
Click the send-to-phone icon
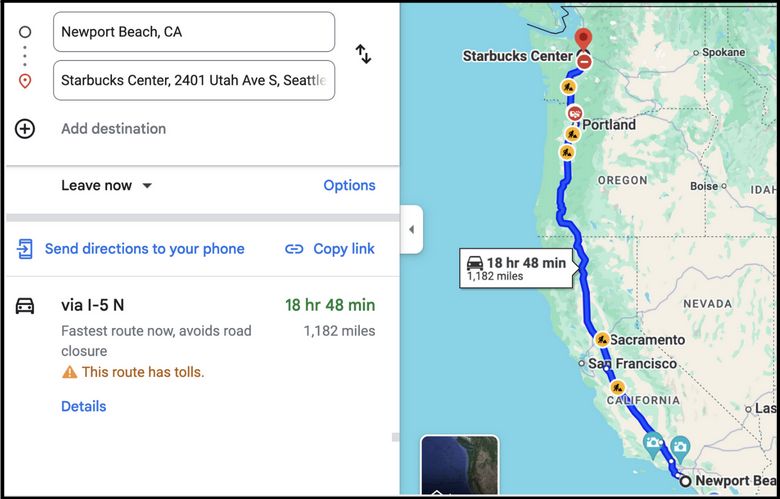coord(25,249)
